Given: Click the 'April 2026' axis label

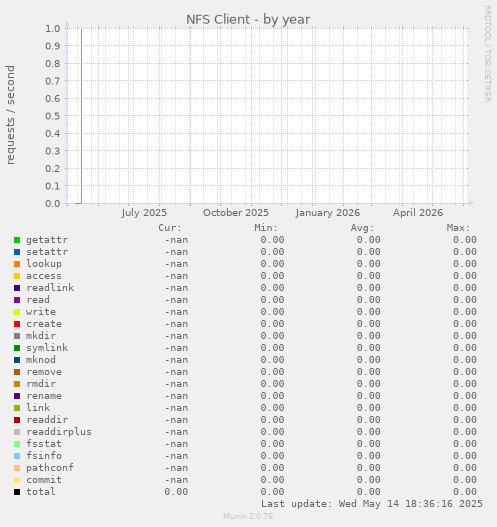Looking at the screenshot, I should coord(418,213).
